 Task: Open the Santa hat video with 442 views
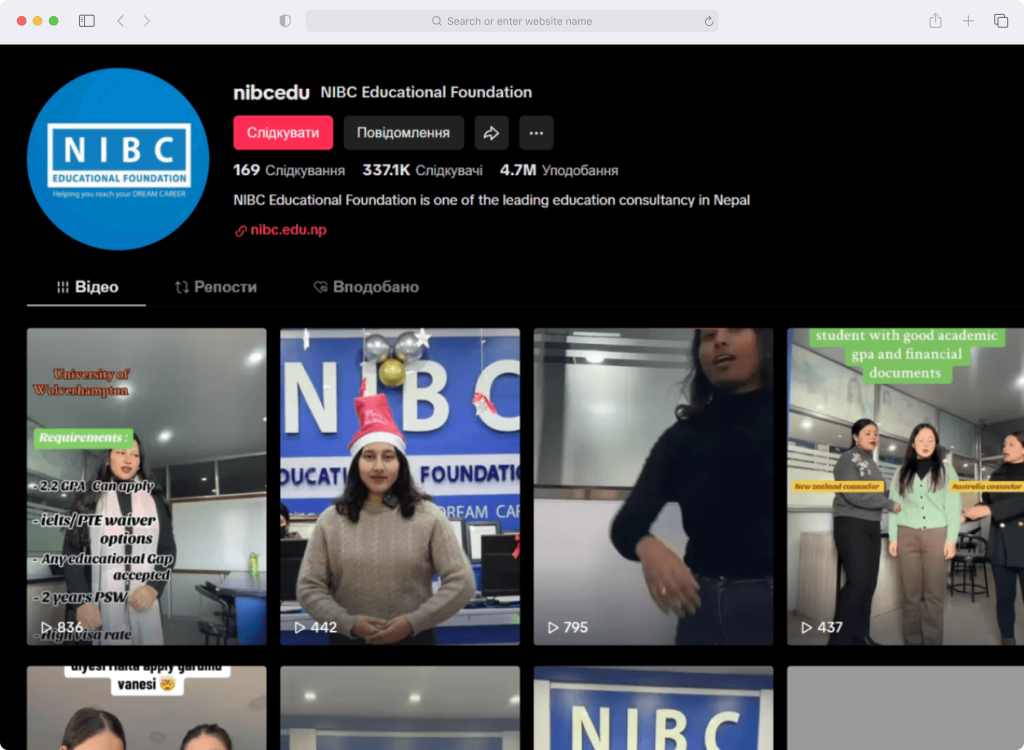click(400, 486)
